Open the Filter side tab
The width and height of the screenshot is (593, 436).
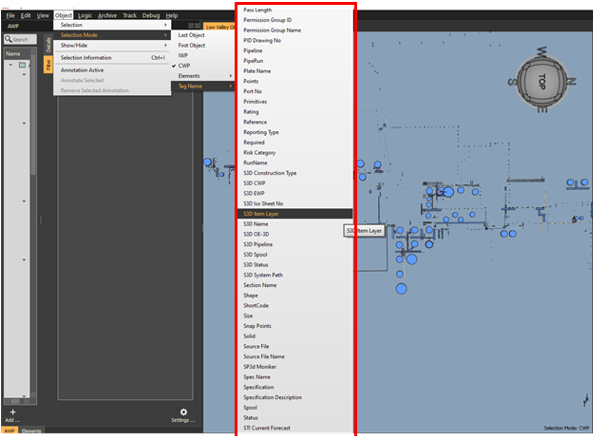click(x=48, y=65)
